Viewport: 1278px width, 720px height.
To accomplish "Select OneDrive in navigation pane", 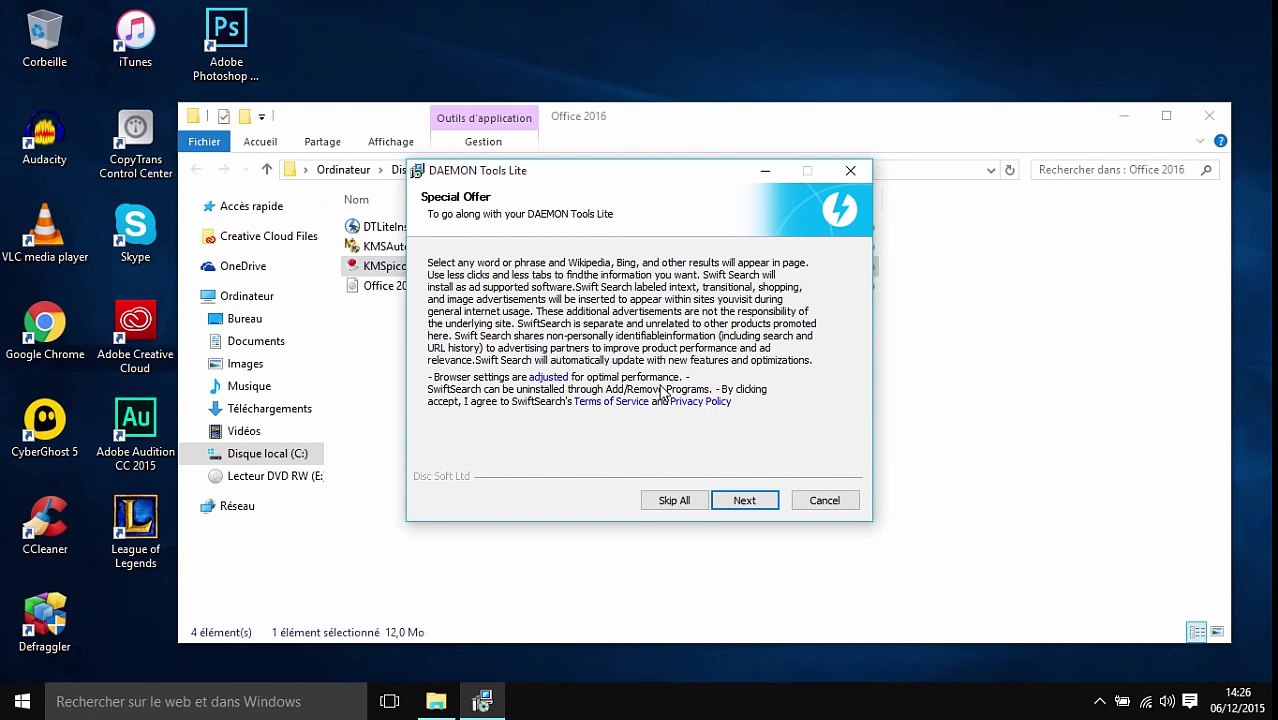I will [x=243, y=266].
